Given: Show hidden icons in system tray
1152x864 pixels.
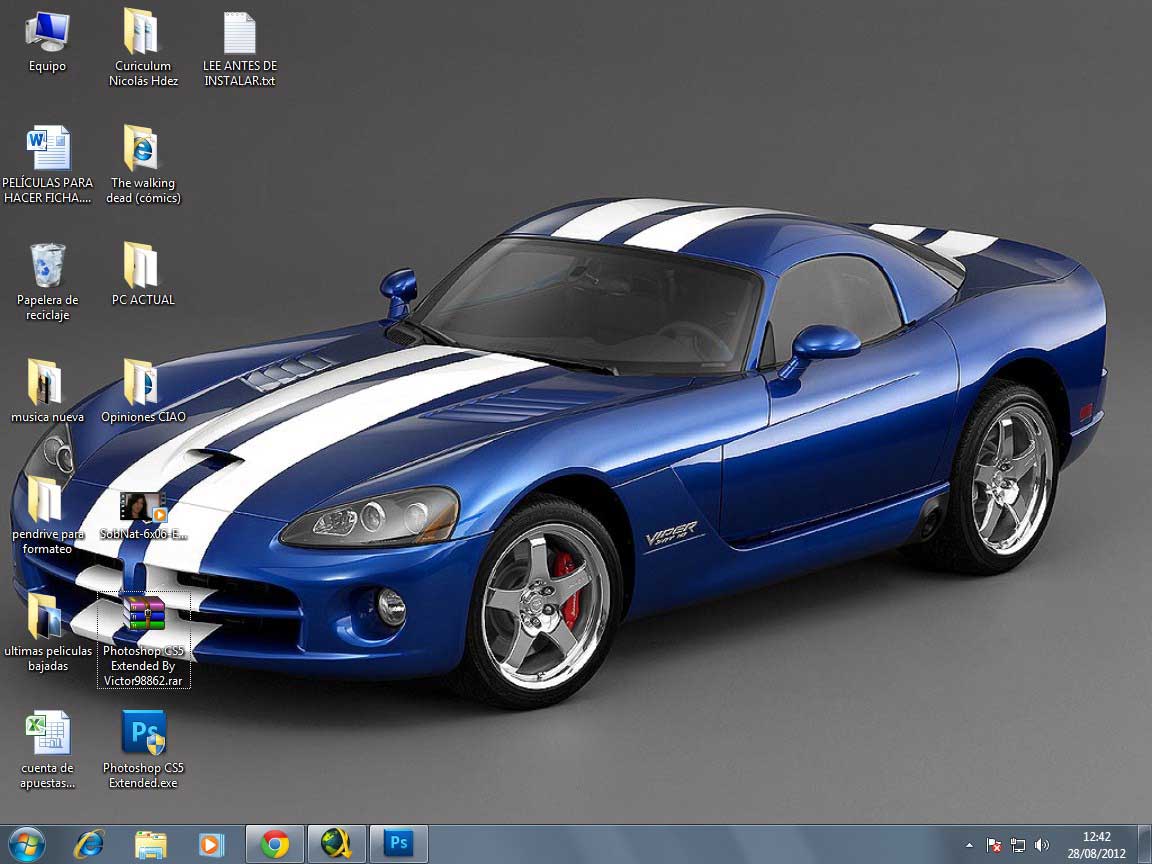Looking at the screenshot, I should (968, 845).
